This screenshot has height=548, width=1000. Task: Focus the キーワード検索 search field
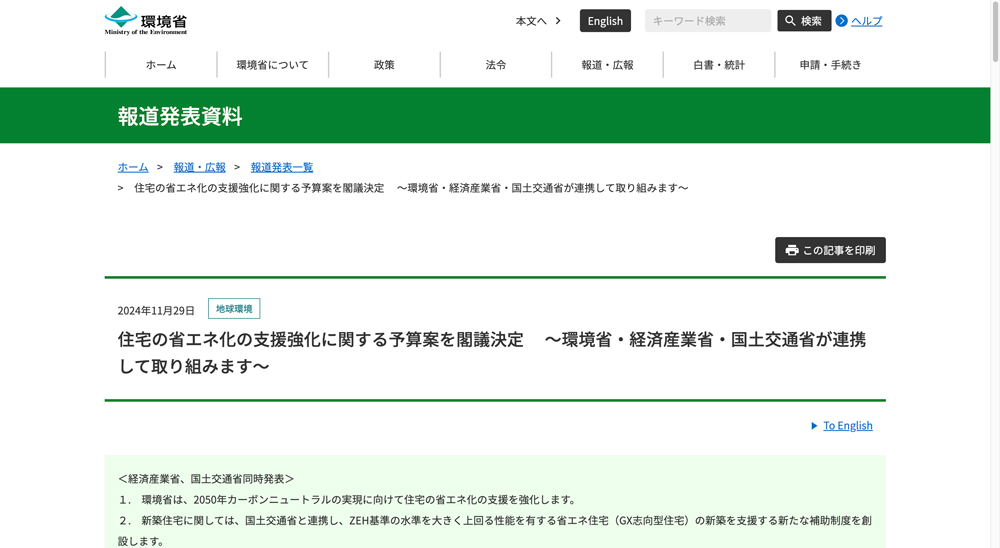(707, 21)
